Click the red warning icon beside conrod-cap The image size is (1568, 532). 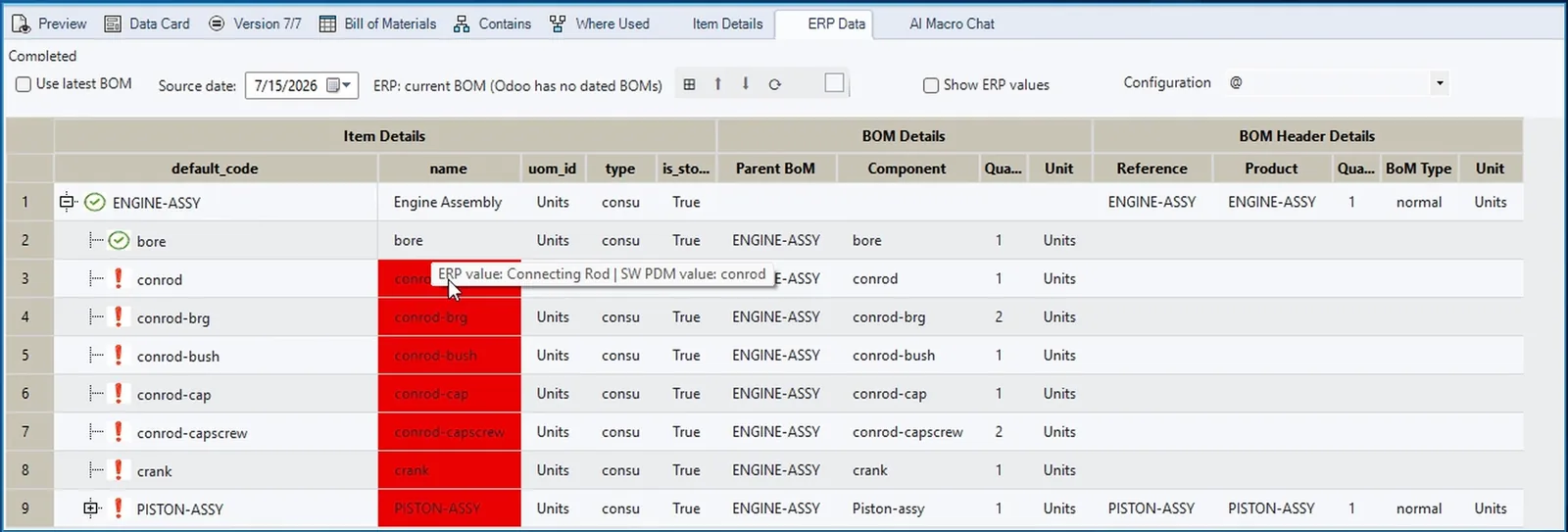pyautogui.click(x=119, y=393)
